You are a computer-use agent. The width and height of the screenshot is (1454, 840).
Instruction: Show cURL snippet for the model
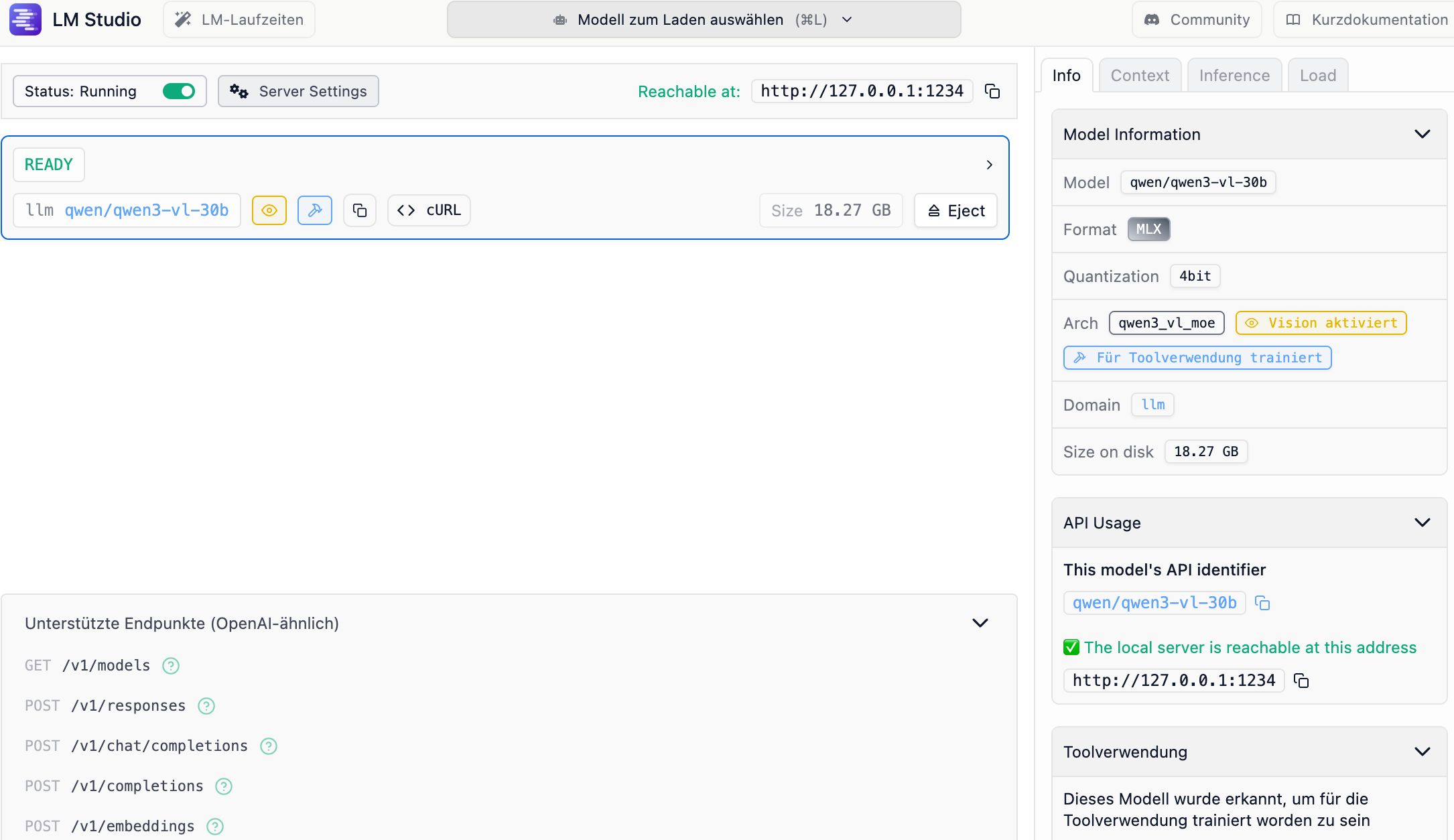click(x=429, y=210)
